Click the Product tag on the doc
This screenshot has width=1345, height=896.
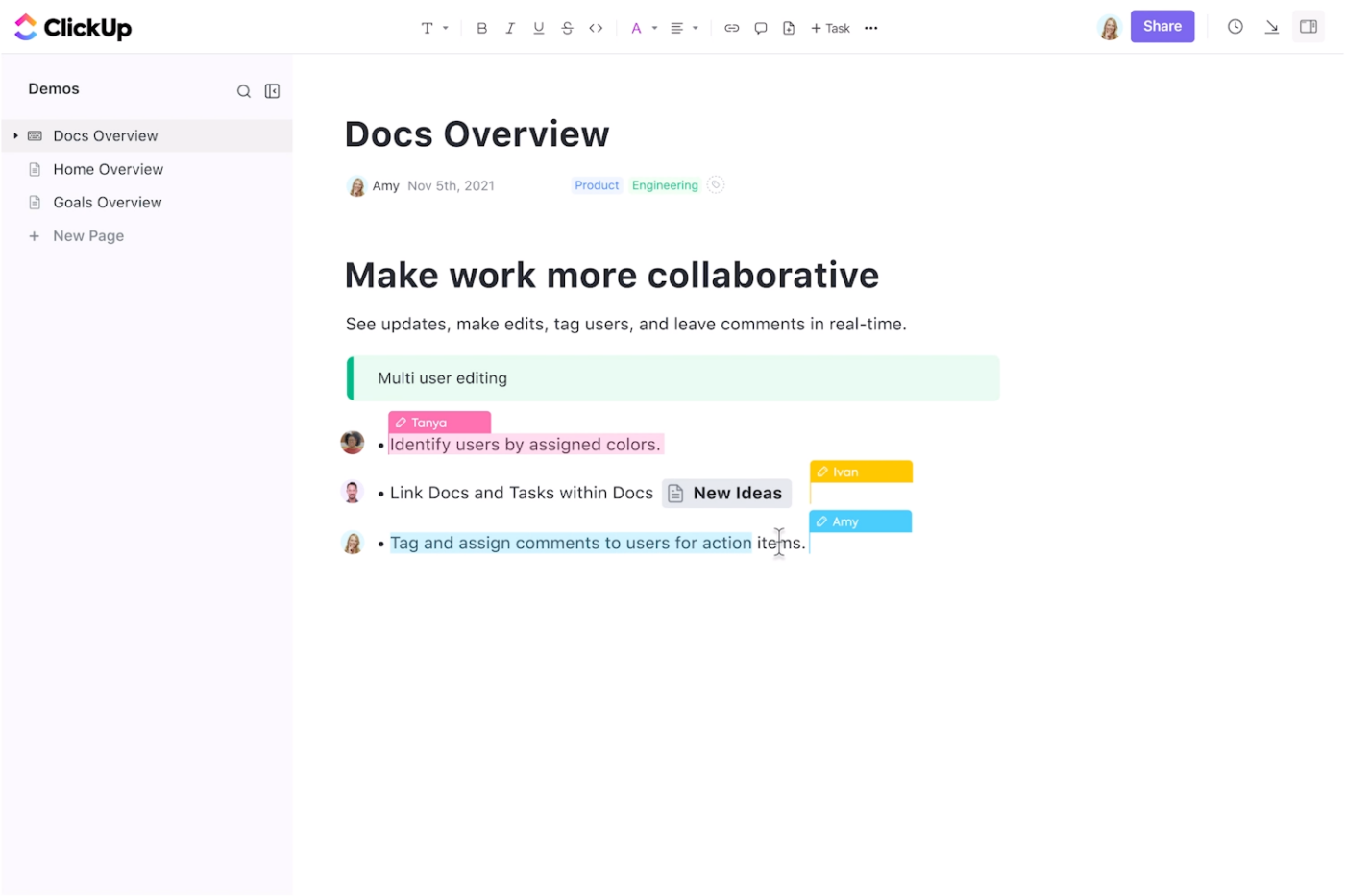click(597, 184)
